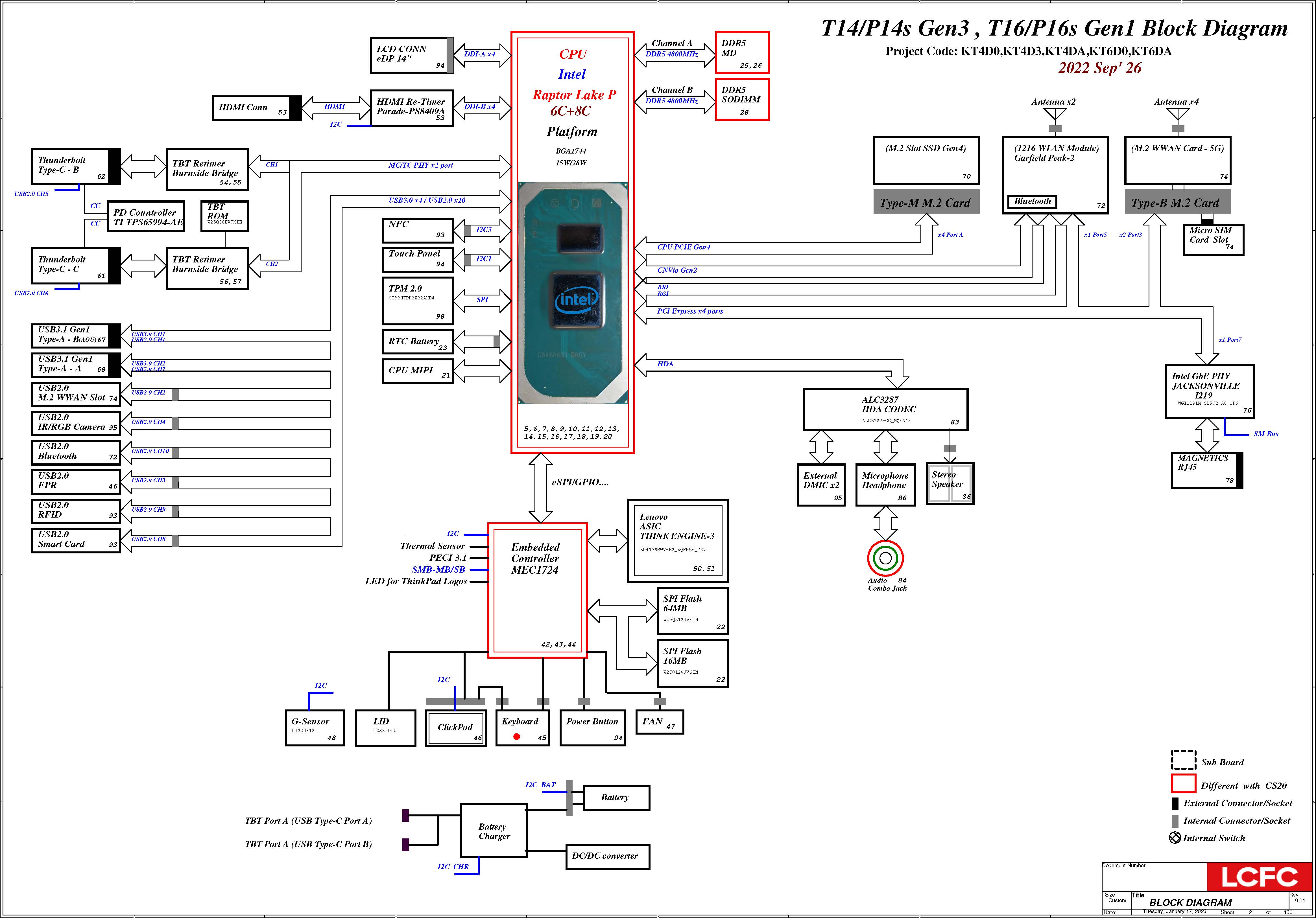Select the M.2 WWAN Card - 5G block
This screenshot has width=1316, height=918.
(x=1178, y=161)
